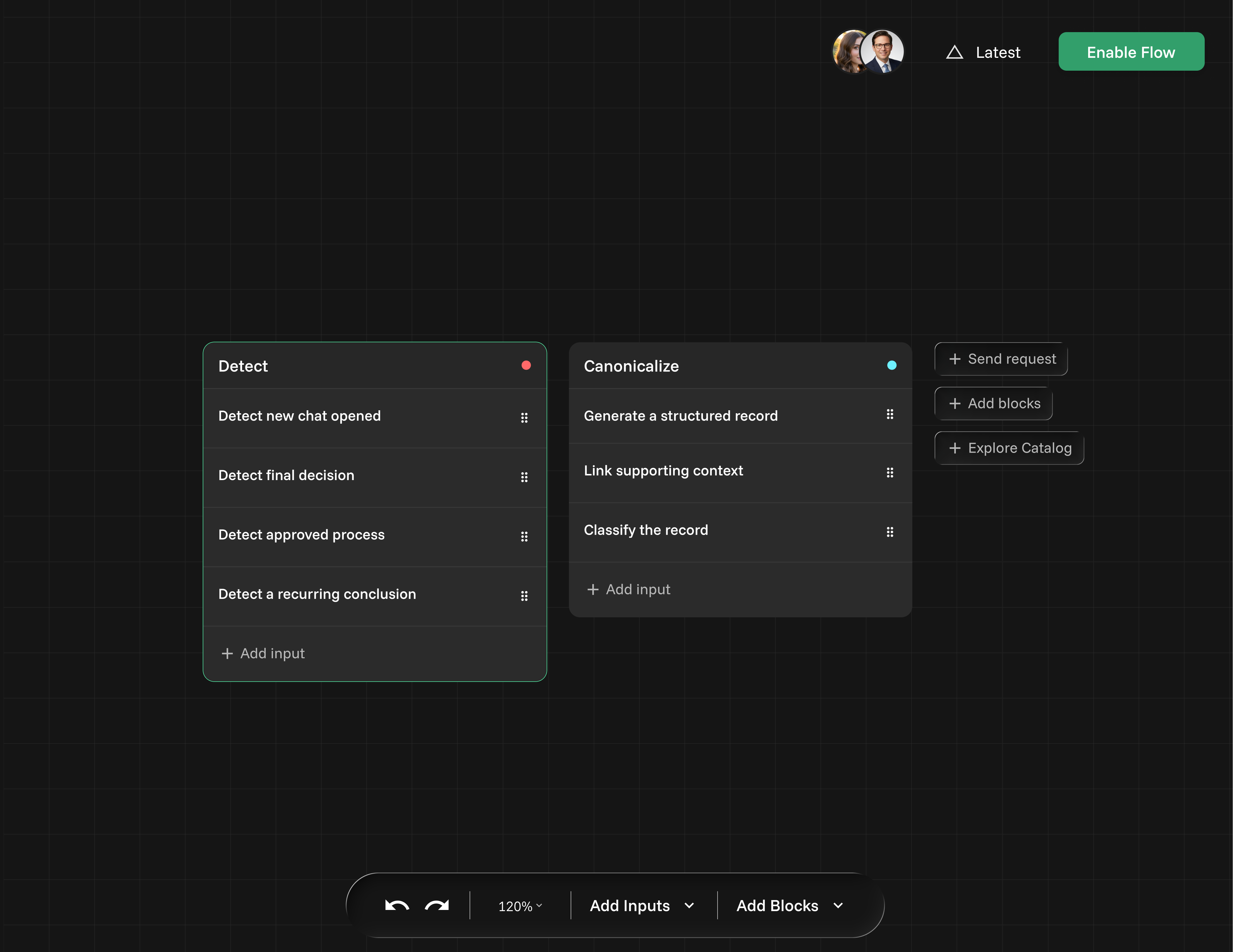Click the triangle icon beside Latest

954,53
